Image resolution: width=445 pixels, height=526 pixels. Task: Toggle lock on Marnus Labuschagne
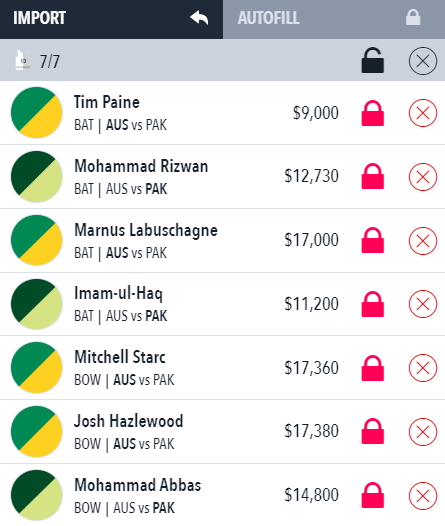(x=373, y=240)
